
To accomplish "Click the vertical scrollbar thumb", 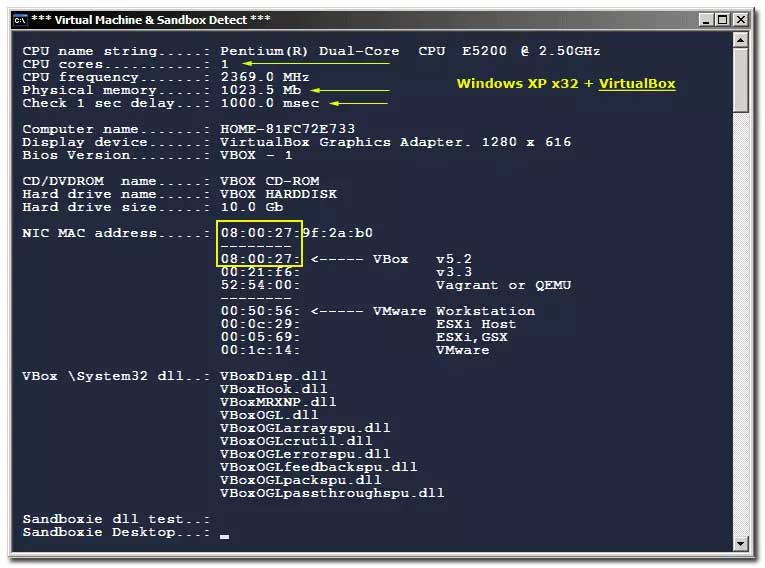I will pyautogui.click(x=741, y=80).
